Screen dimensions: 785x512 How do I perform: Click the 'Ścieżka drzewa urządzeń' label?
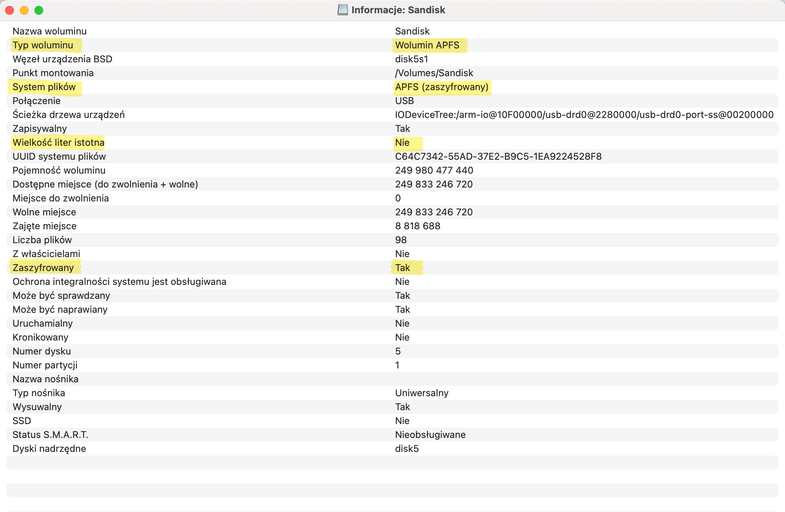coord(69,115)
